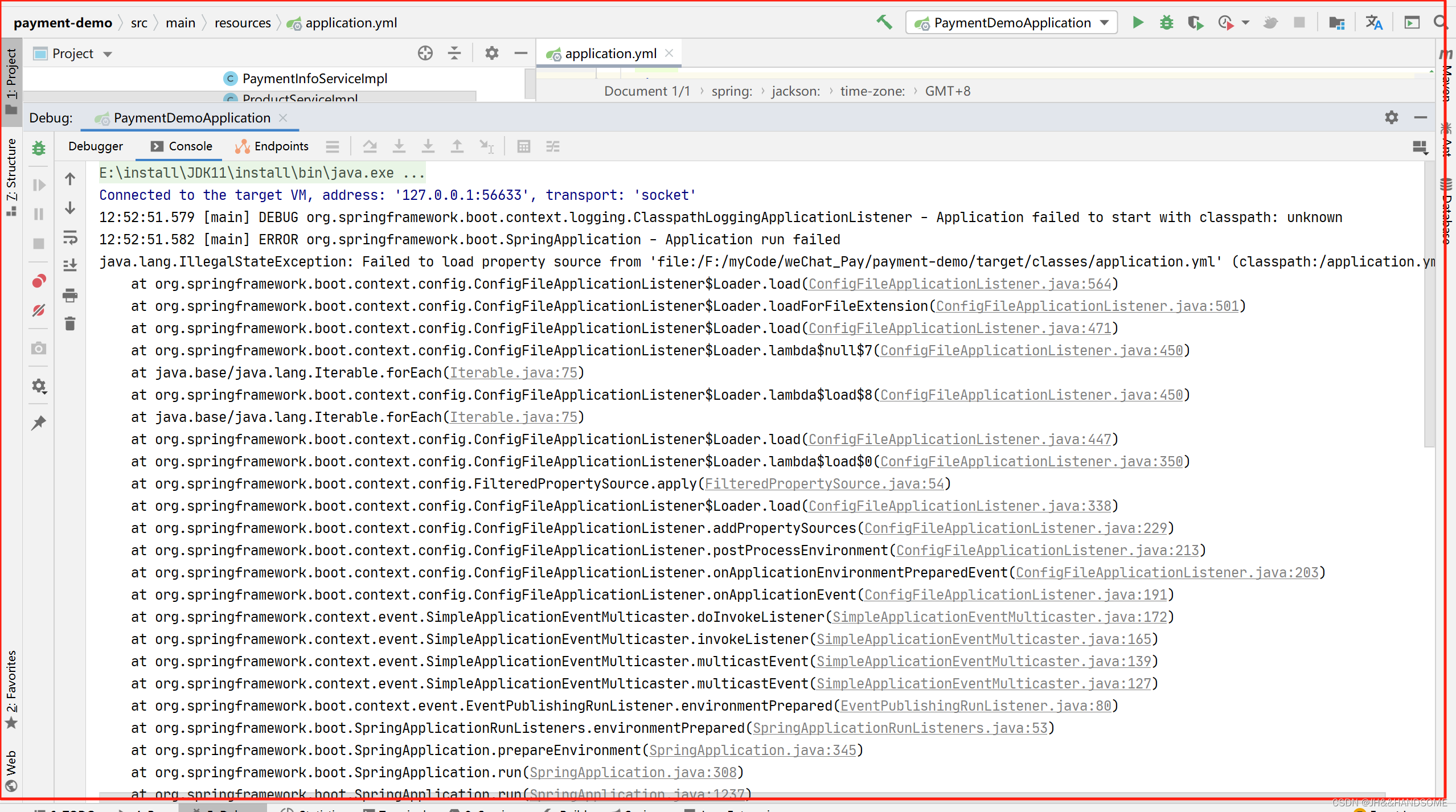Screen dimensions: 1456x812
Task: Toggle Mute Breakpoints icon
Action: [39, 310]
